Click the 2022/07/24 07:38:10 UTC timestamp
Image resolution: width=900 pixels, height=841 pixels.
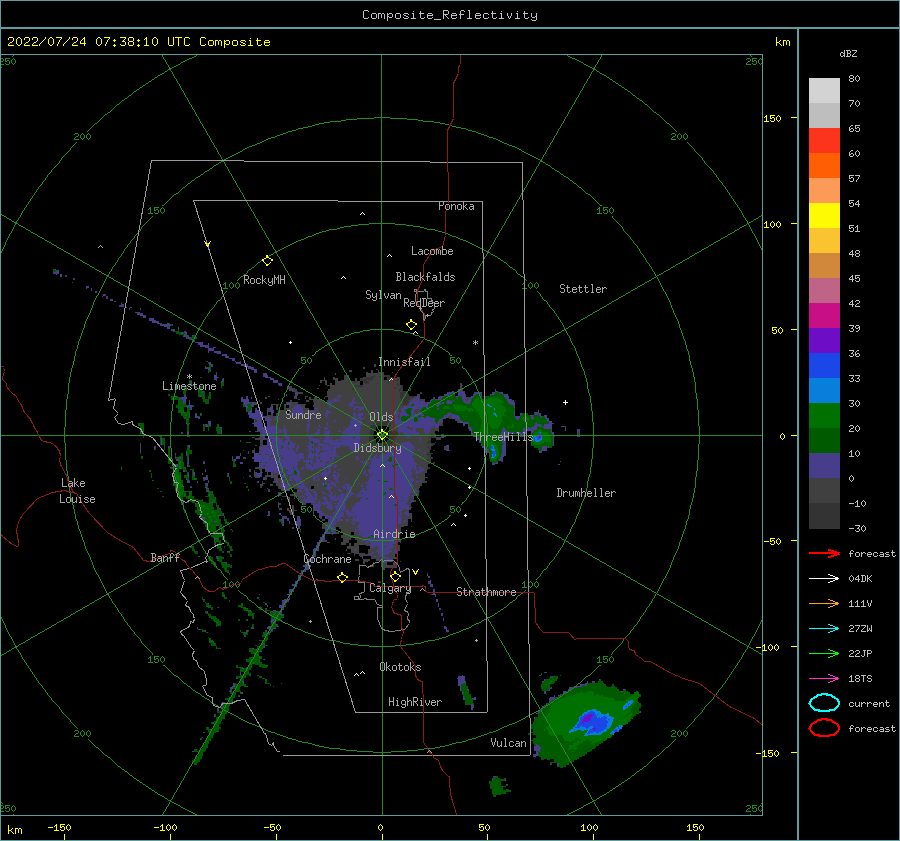[x=87, y=41]
